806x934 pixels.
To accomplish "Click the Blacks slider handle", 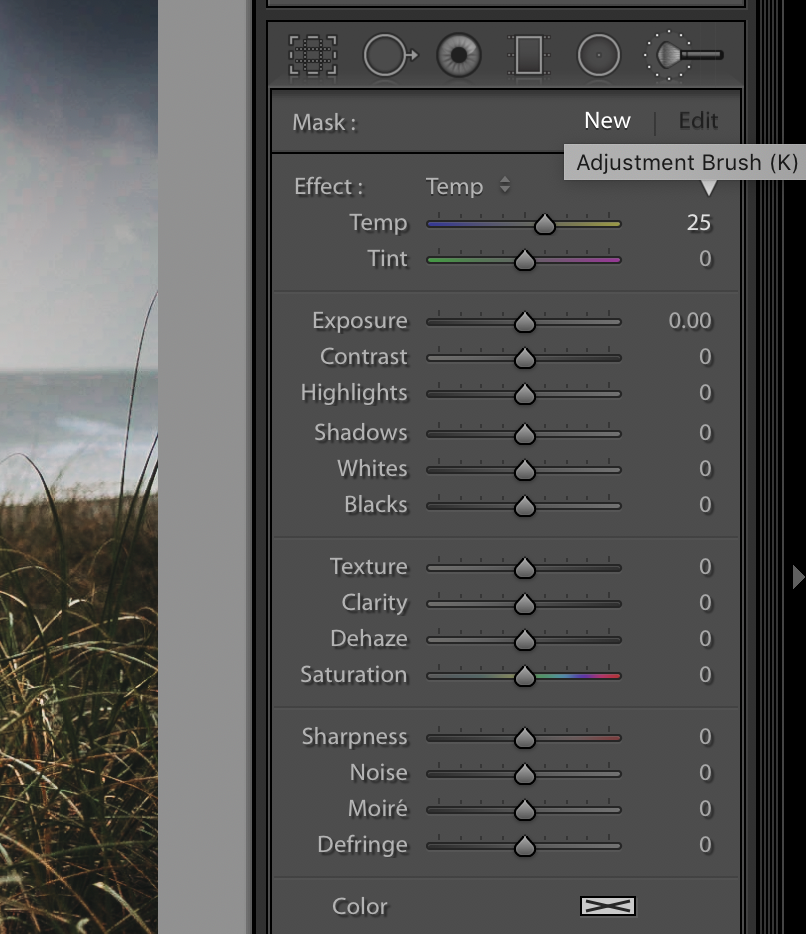I will (524, 506).
